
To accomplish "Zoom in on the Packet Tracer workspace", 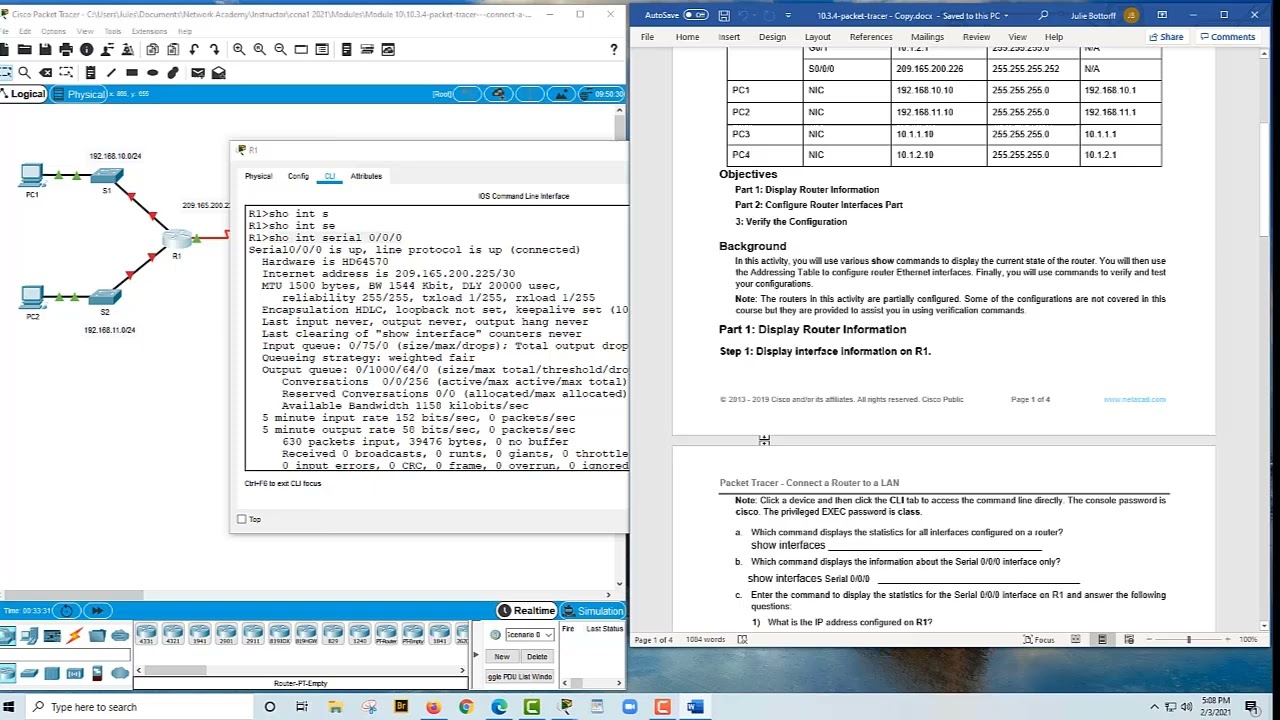I will 239,49.
